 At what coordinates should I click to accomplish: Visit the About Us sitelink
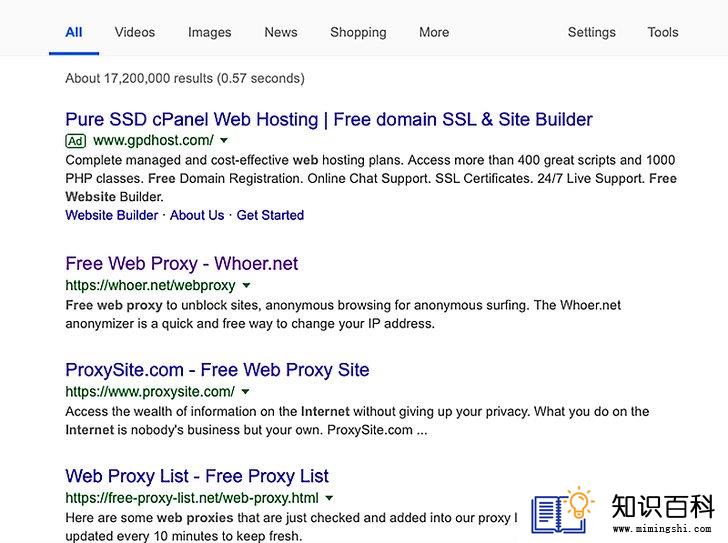click(x=197, y=215)
